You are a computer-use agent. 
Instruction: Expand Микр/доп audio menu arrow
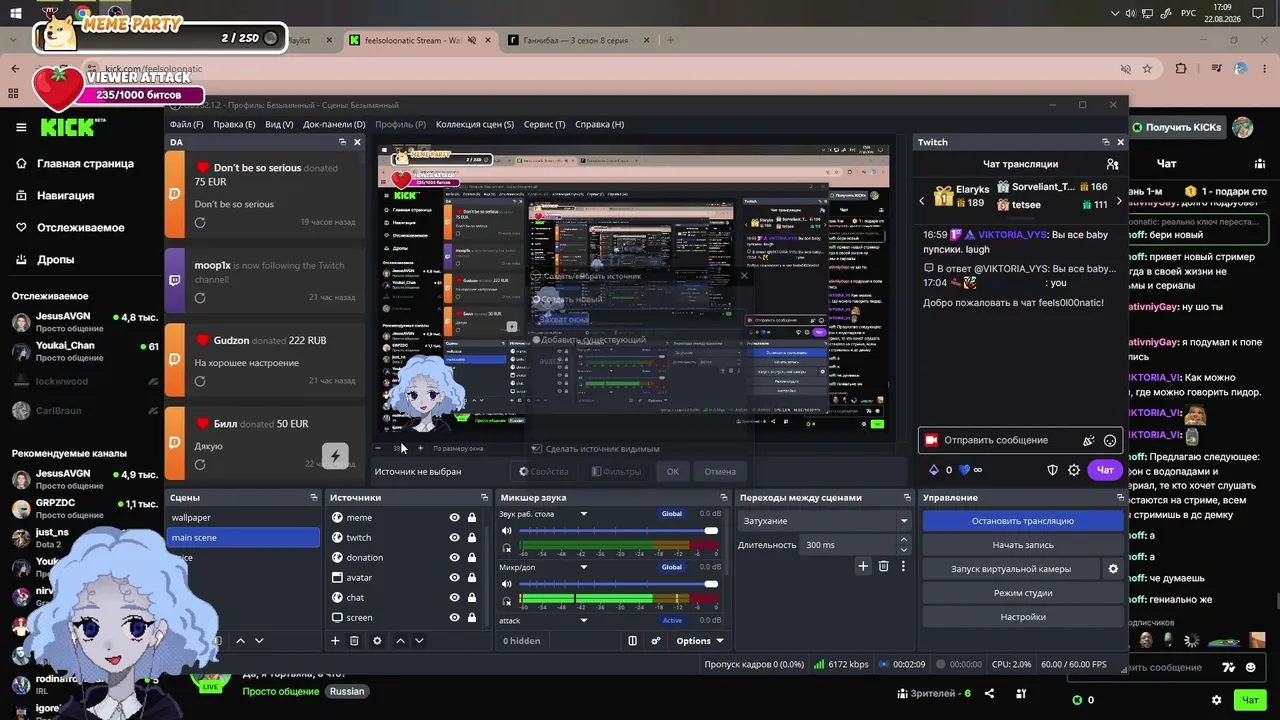pyautogui.click(x=584, y=567)
